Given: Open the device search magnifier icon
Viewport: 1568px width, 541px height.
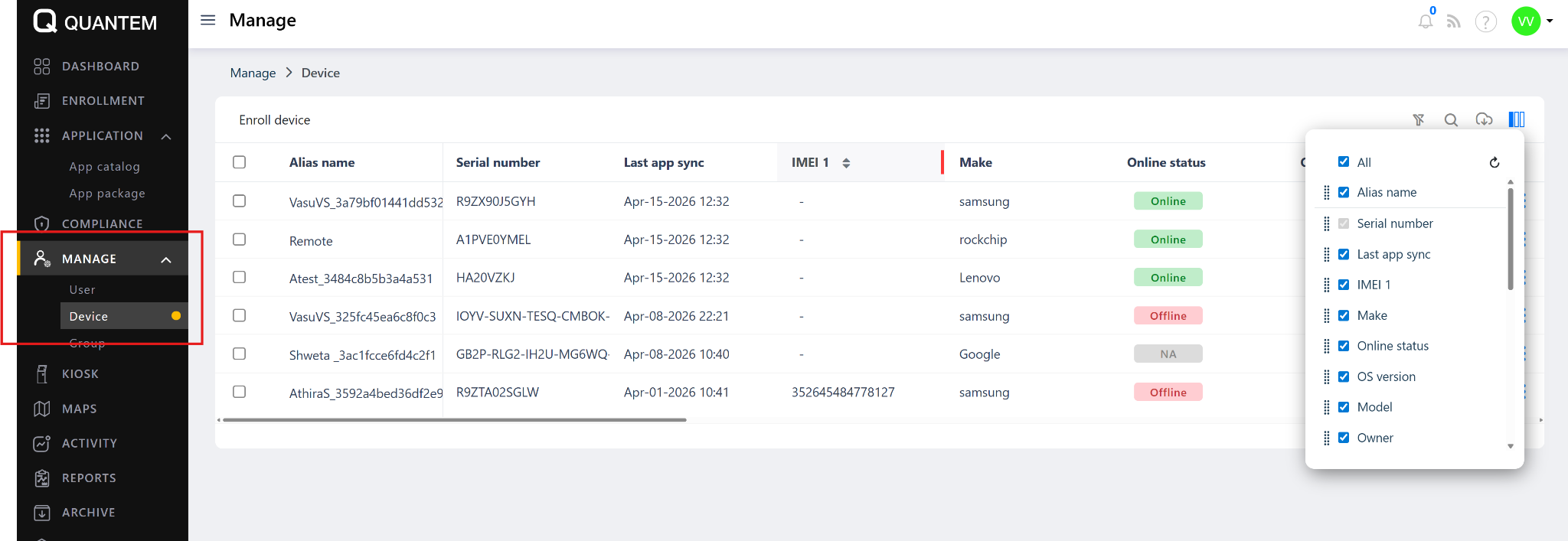Looking at the screenshot, I should pos(1451,119).
